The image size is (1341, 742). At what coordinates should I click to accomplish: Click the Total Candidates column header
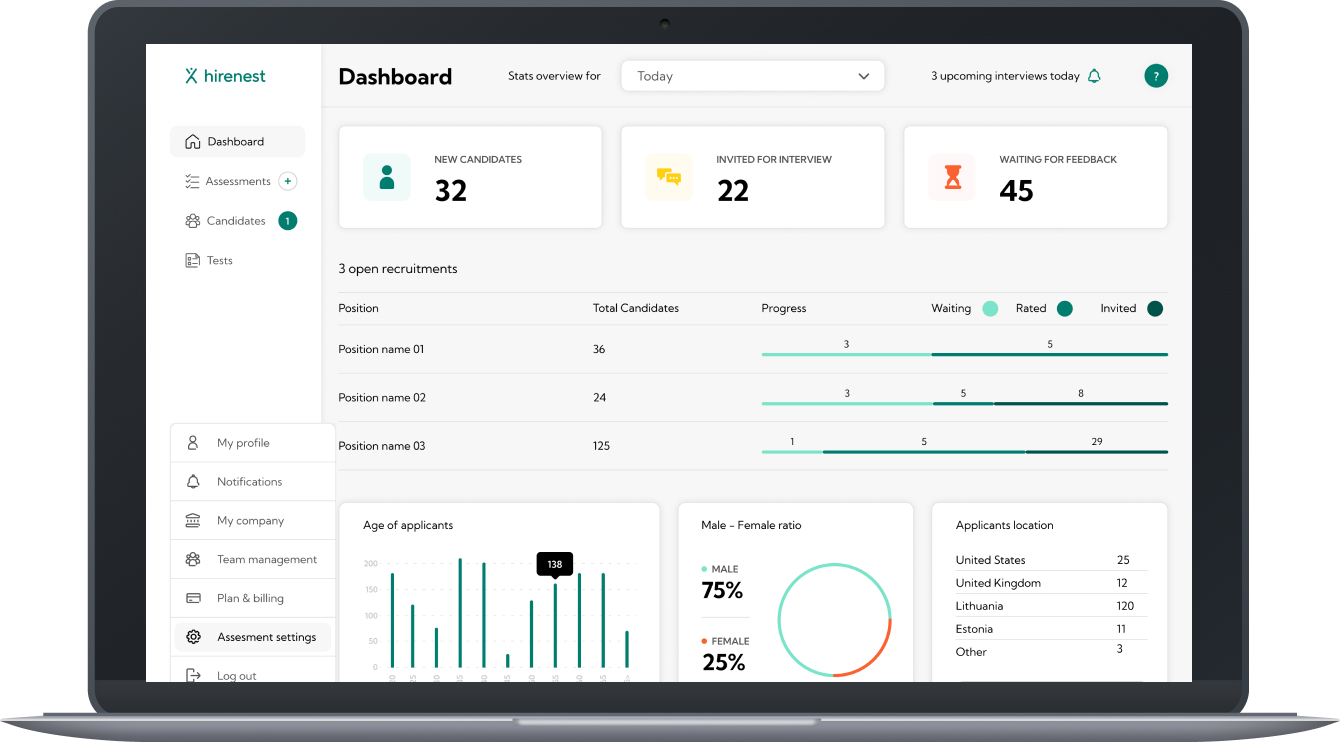point(636,308)
